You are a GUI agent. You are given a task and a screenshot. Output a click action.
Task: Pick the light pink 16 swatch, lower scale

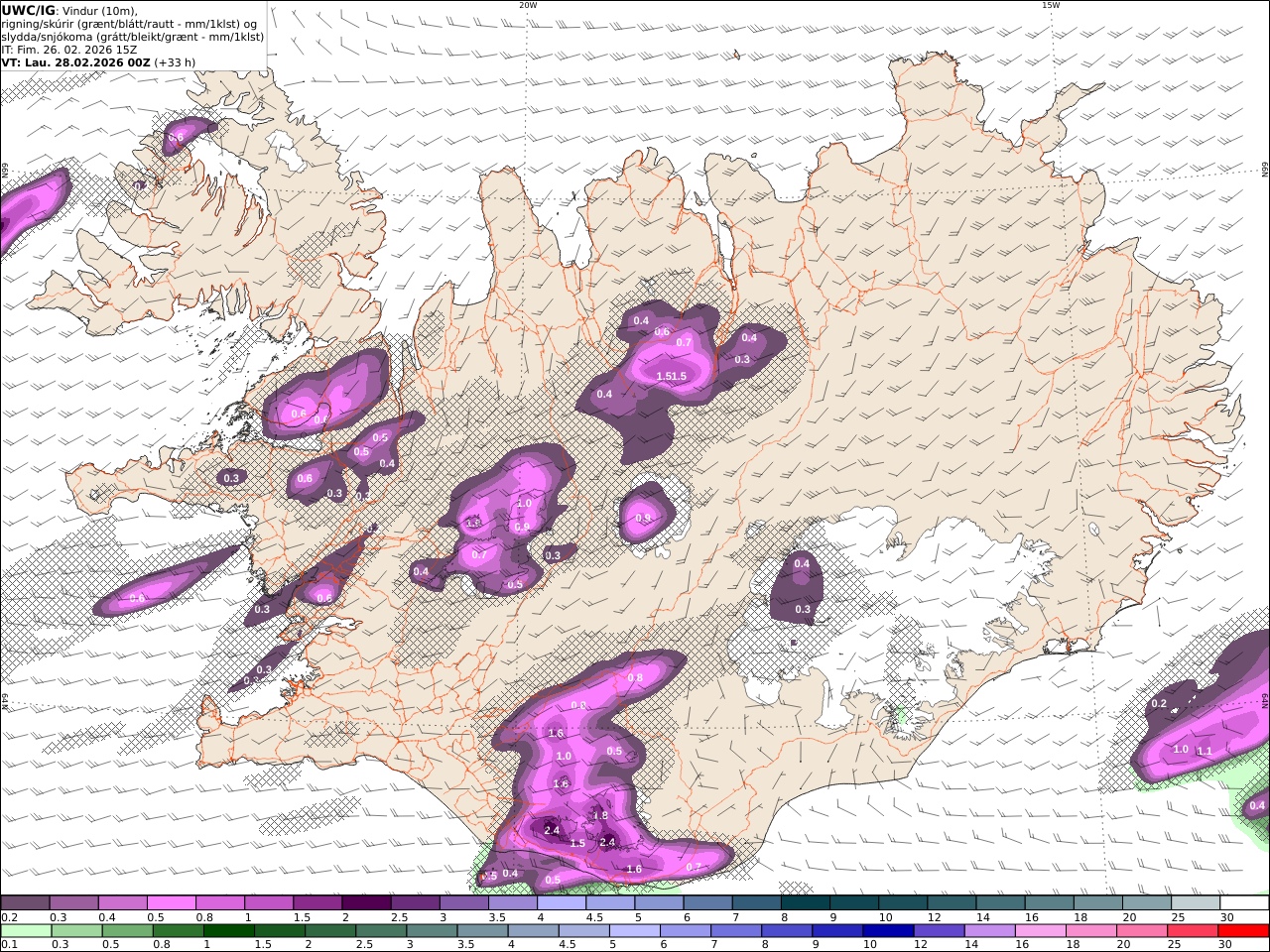coord(1039,930)
